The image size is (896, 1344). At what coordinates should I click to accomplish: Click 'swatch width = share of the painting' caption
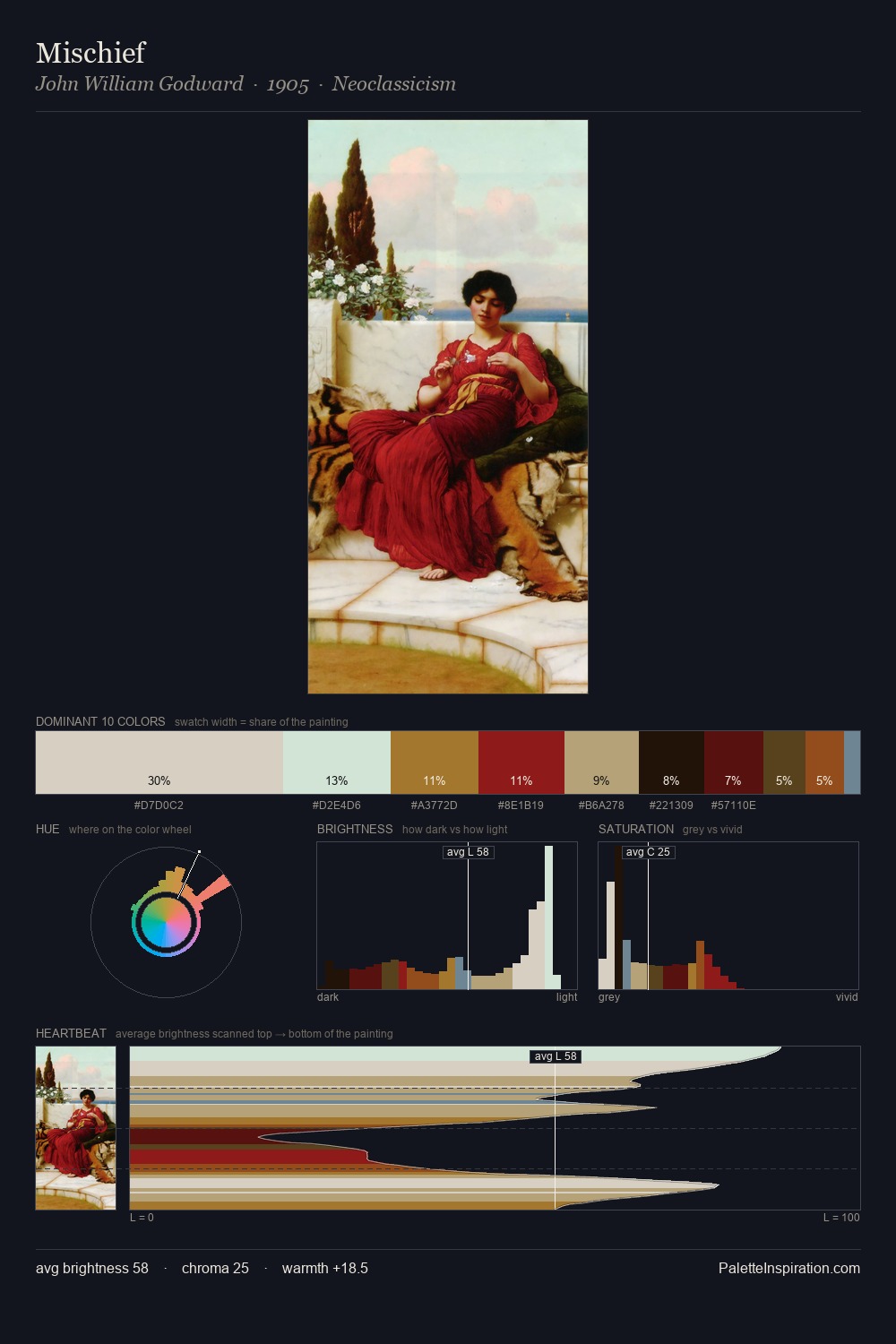tap(262, 722)
